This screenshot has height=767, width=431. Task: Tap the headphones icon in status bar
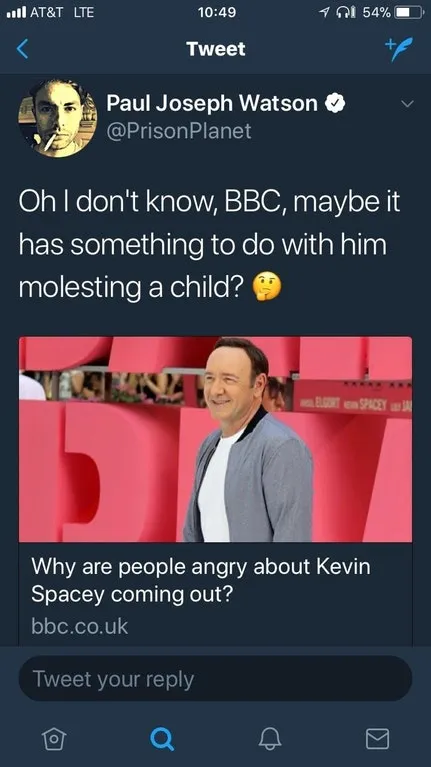click(346, 12)
